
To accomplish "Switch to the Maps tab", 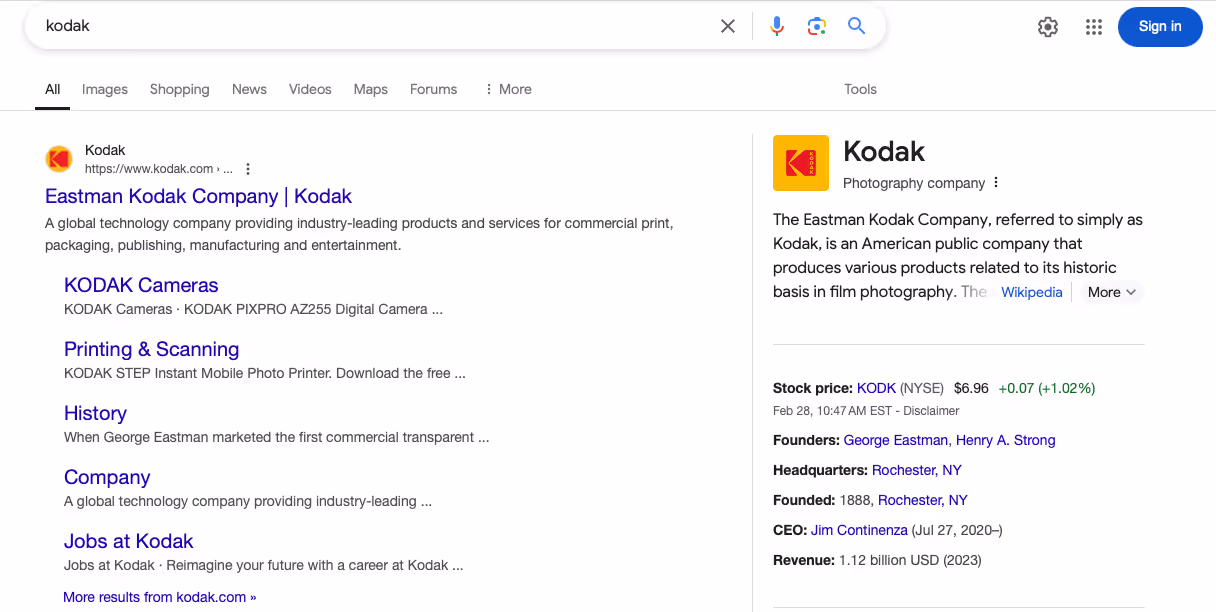I will coord(370,89).
